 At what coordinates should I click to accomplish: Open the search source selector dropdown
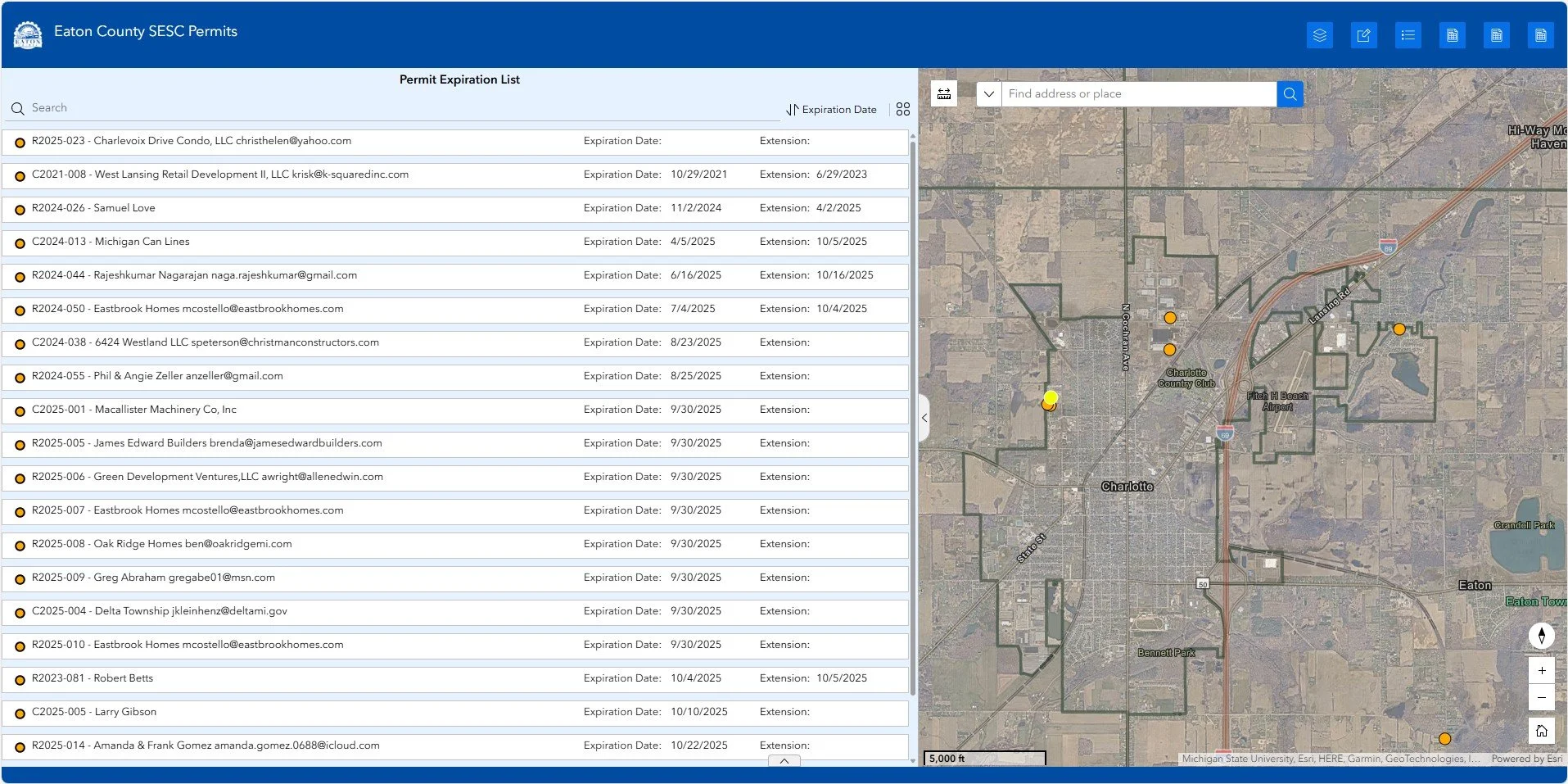[988, 93]
